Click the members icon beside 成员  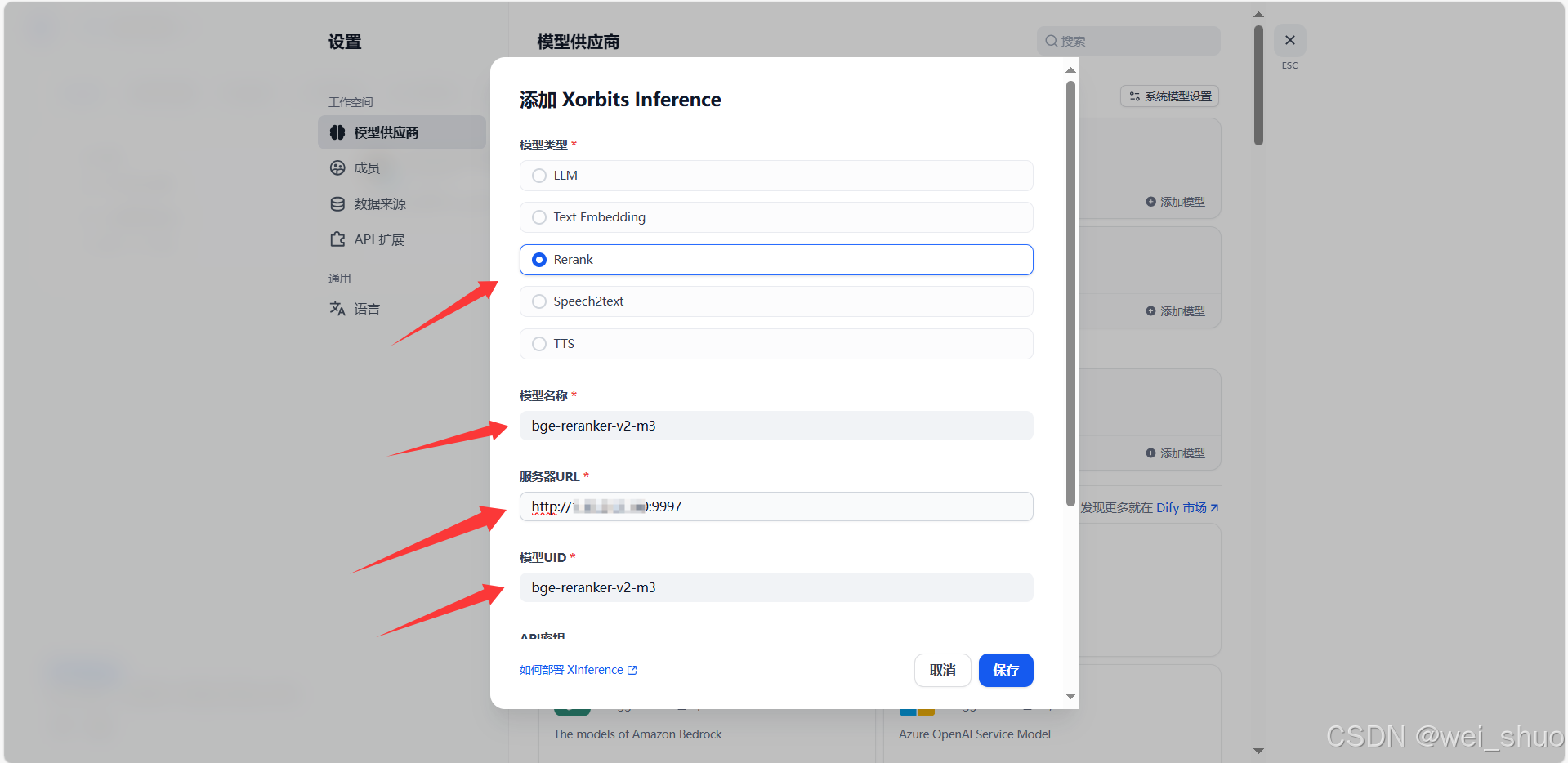(x=337, y=168)
